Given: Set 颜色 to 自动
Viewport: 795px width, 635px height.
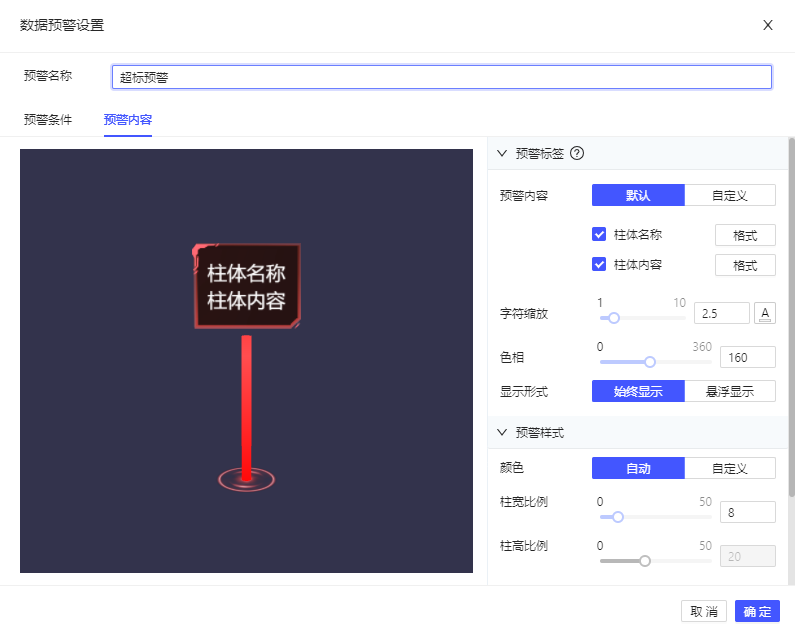Looking at the screenshot, I should click(x=638, y=468).
